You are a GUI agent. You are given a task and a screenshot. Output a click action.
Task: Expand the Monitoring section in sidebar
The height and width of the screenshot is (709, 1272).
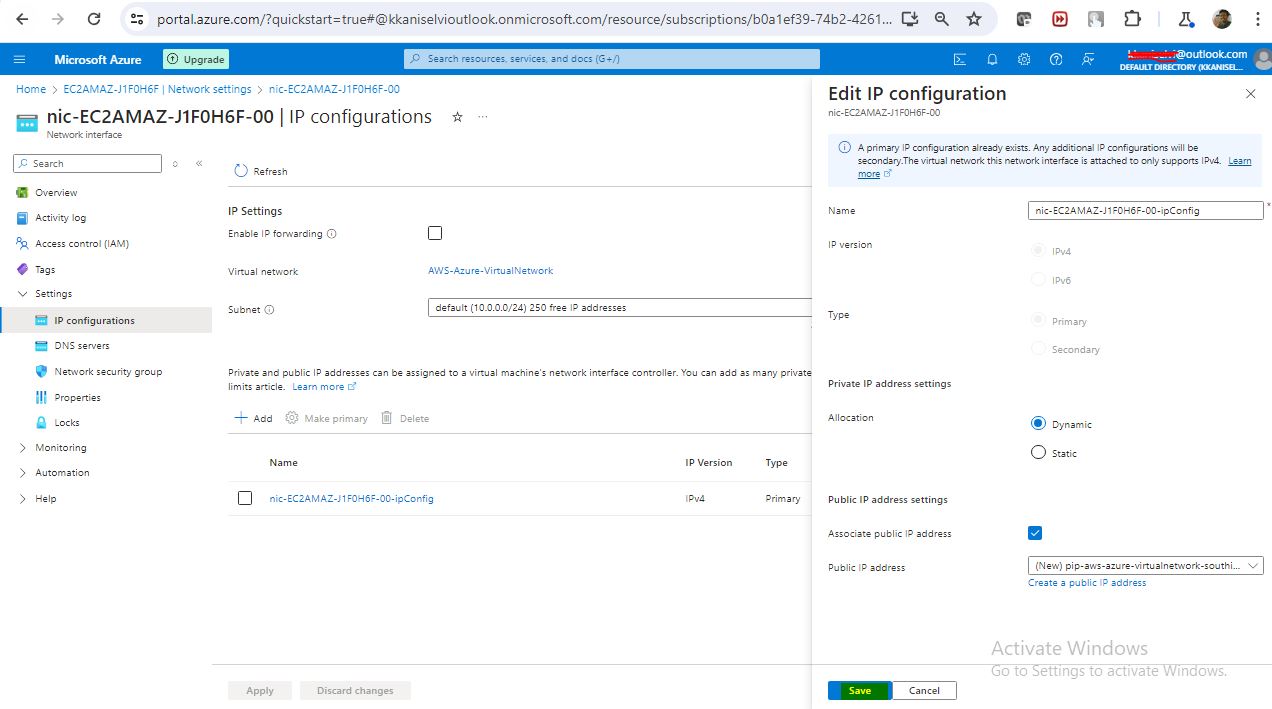23,447
